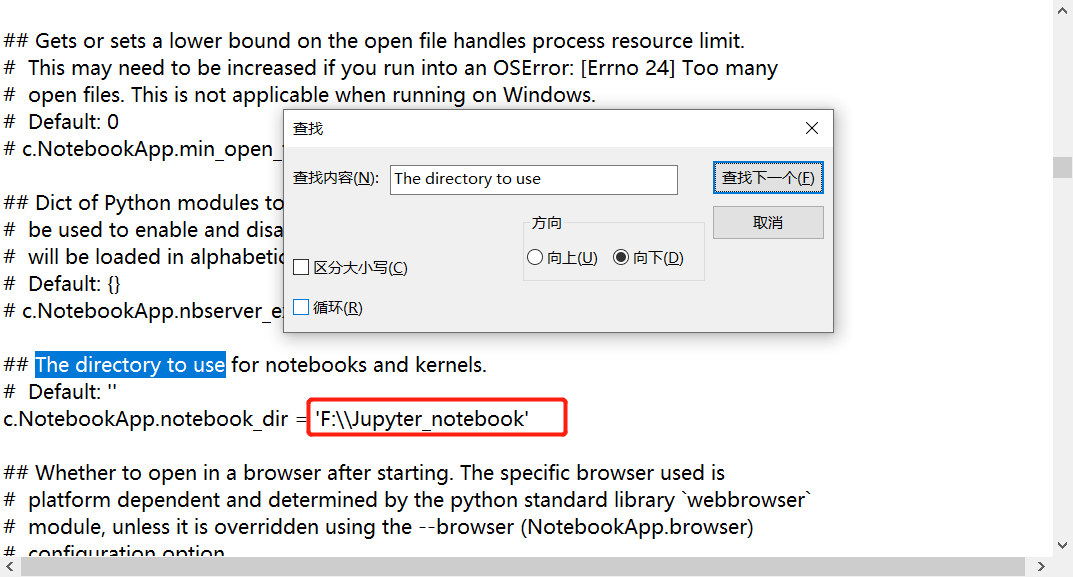
Task: Click the vertical scrollbar down arrow
Action: click(x=1063, y=545)
